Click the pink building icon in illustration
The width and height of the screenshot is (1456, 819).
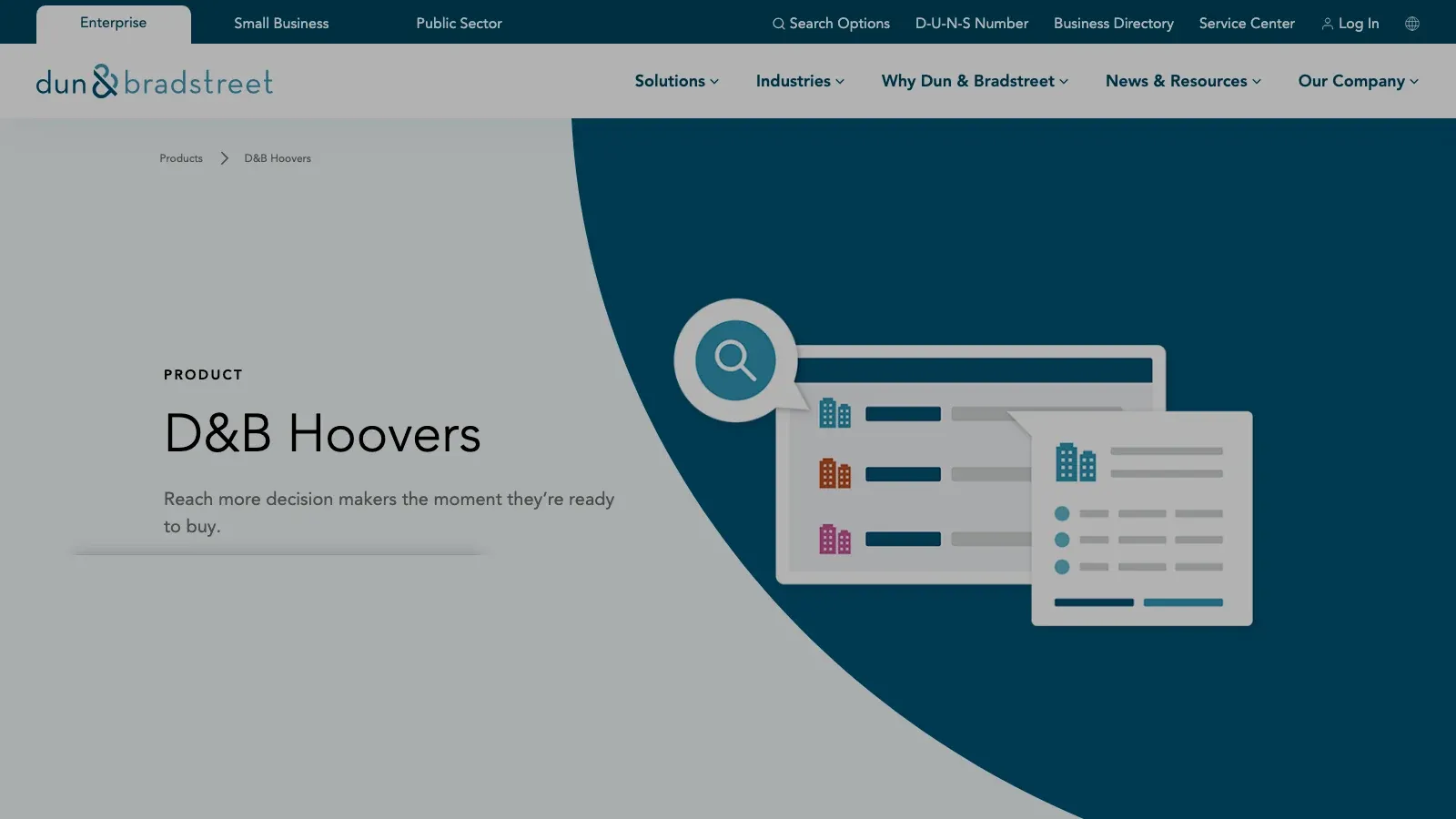tap(834, 539)
